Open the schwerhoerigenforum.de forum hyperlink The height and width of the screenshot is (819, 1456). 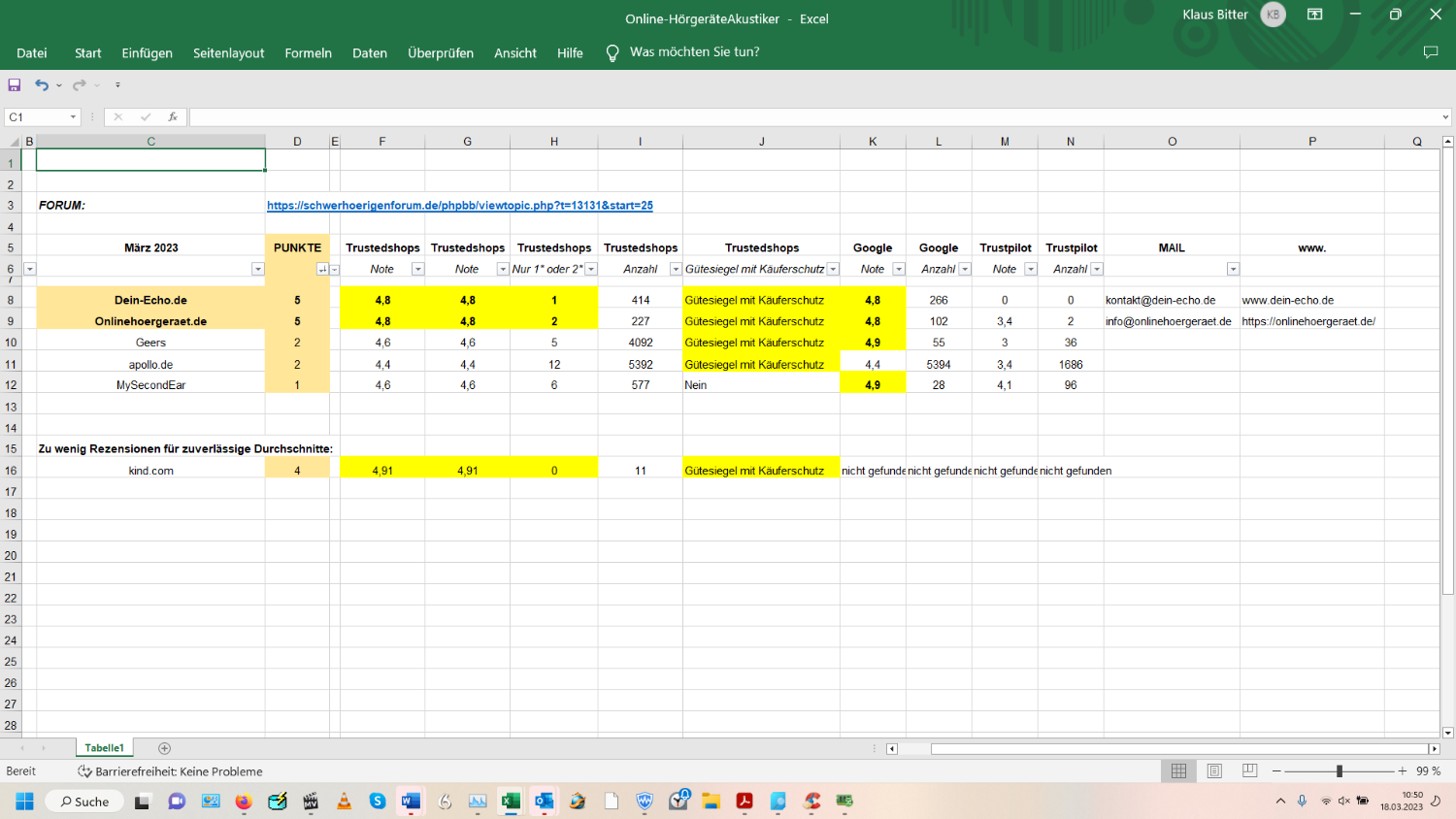pos(459,206)
